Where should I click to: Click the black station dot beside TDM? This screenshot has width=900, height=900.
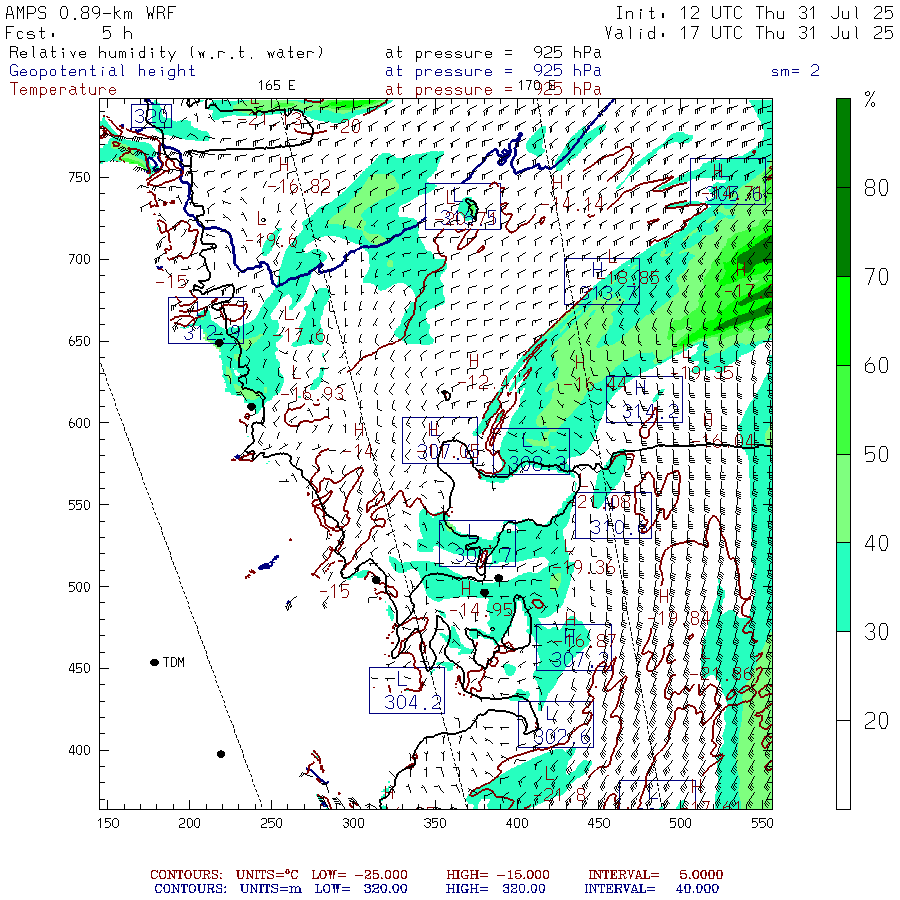click(x=154, y=662)
